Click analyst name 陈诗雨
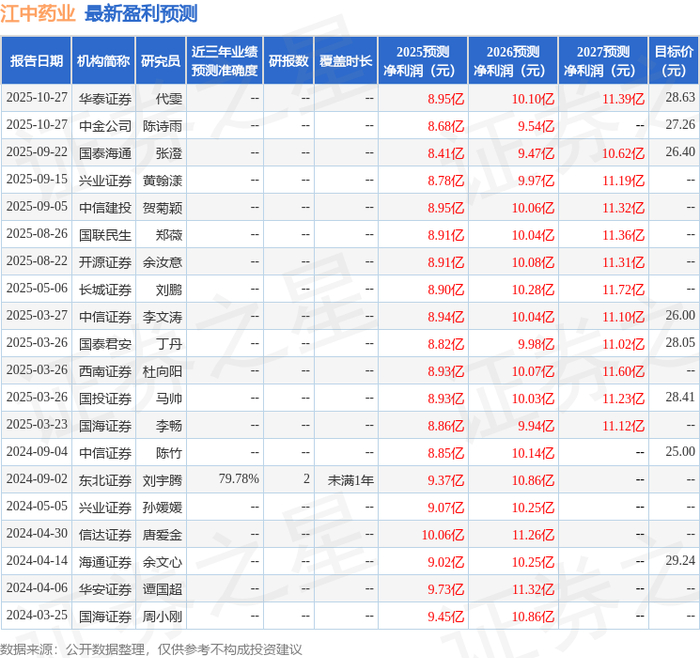The width and height of the screenshot is (700, 658). (x=162, y=126)
